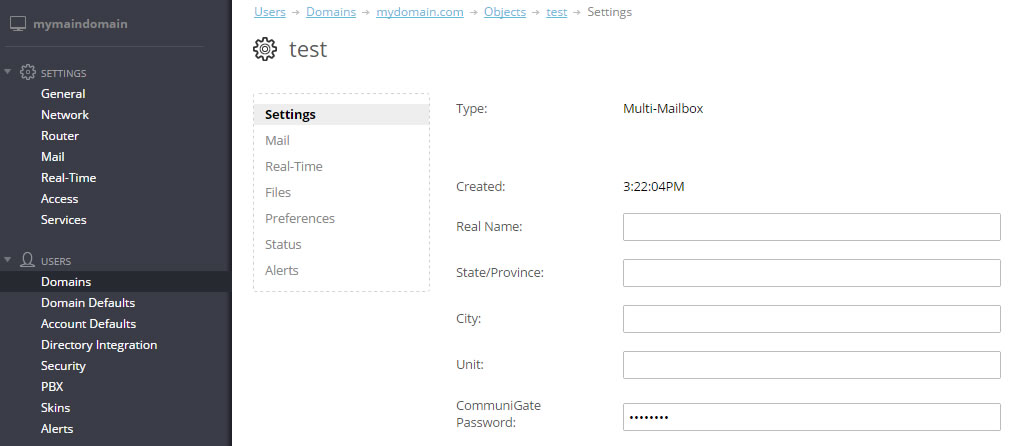Click the gear icon next to test heading
The width and height of the screenshot is (1020, 446).
coord(265,49)
